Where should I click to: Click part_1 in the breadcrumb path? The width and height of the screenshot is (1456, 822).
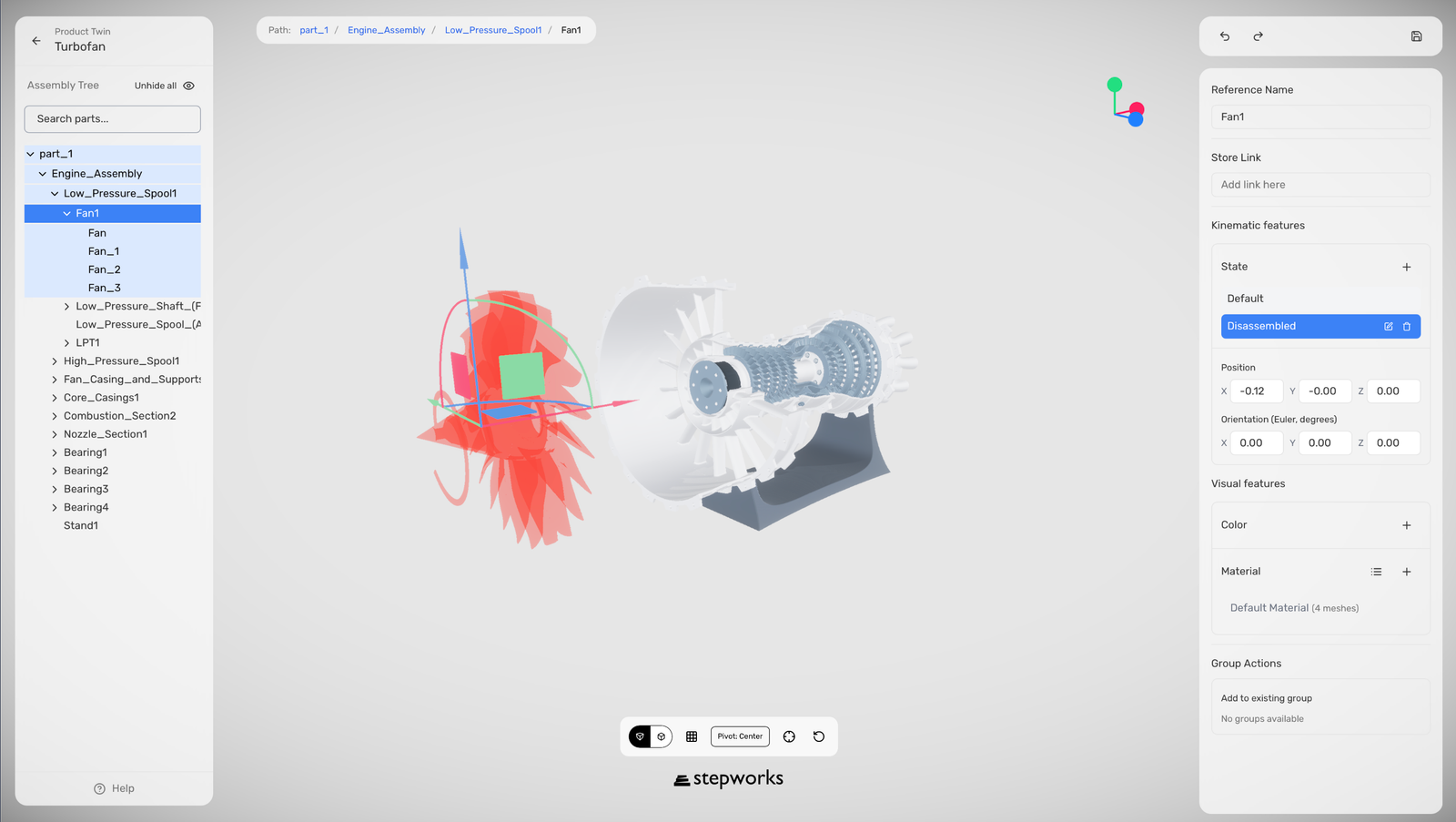[x=314, y=30]
